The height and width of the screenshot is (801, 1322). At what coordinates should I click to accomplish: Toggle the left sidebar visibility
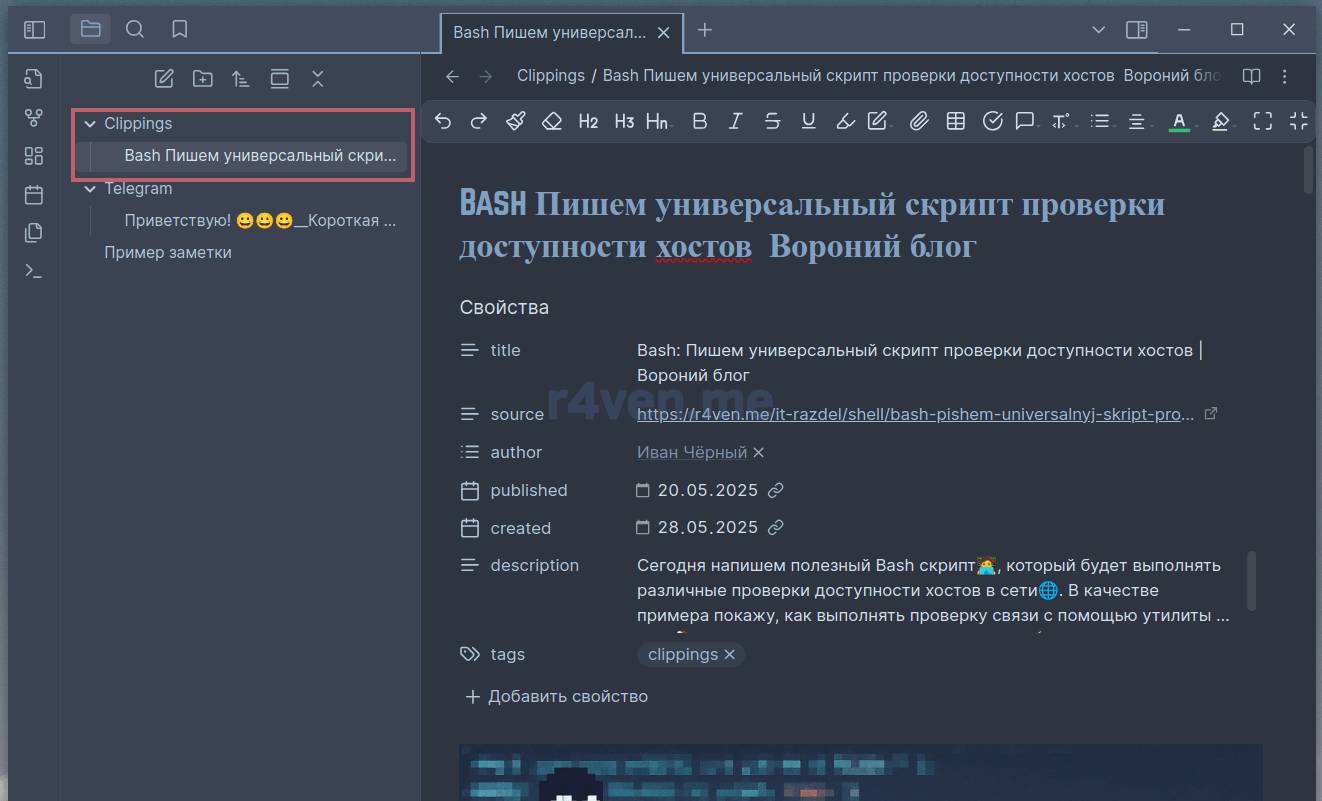pos(35,30)
